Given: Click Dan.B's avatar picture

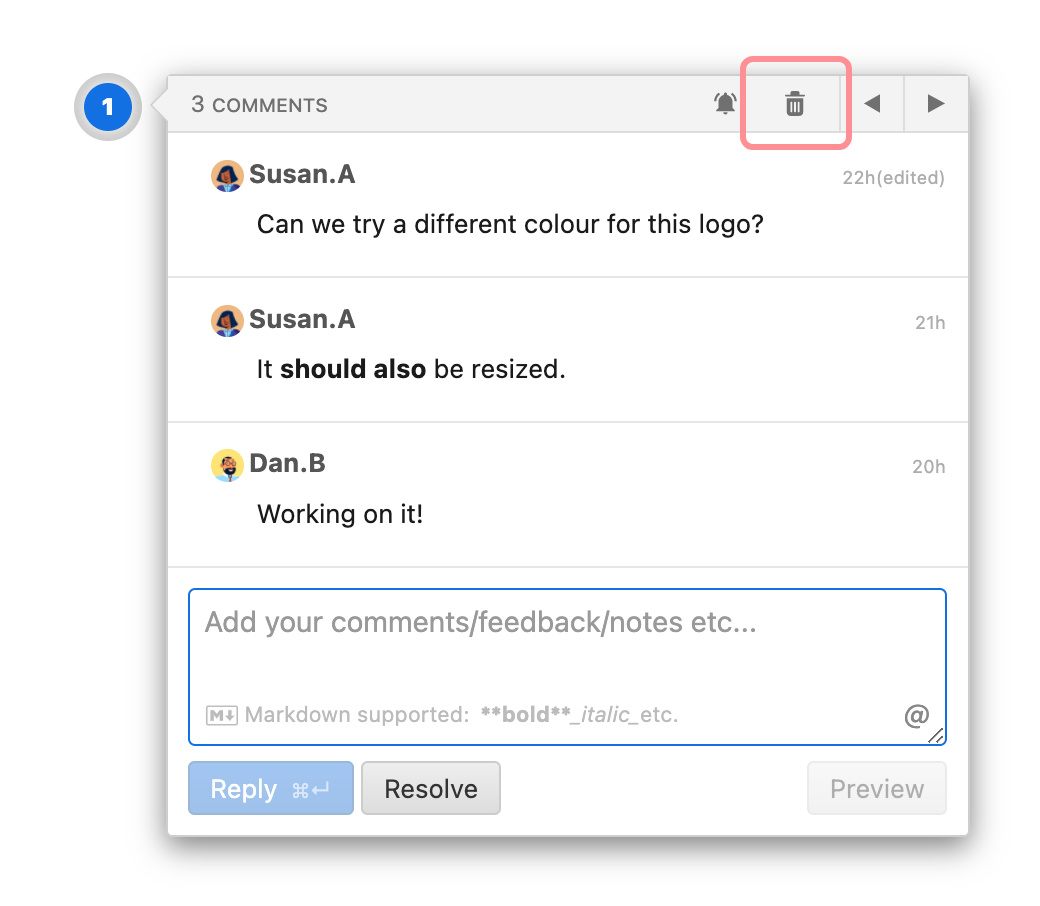Looking at the screenshot, I should point(228,465).
